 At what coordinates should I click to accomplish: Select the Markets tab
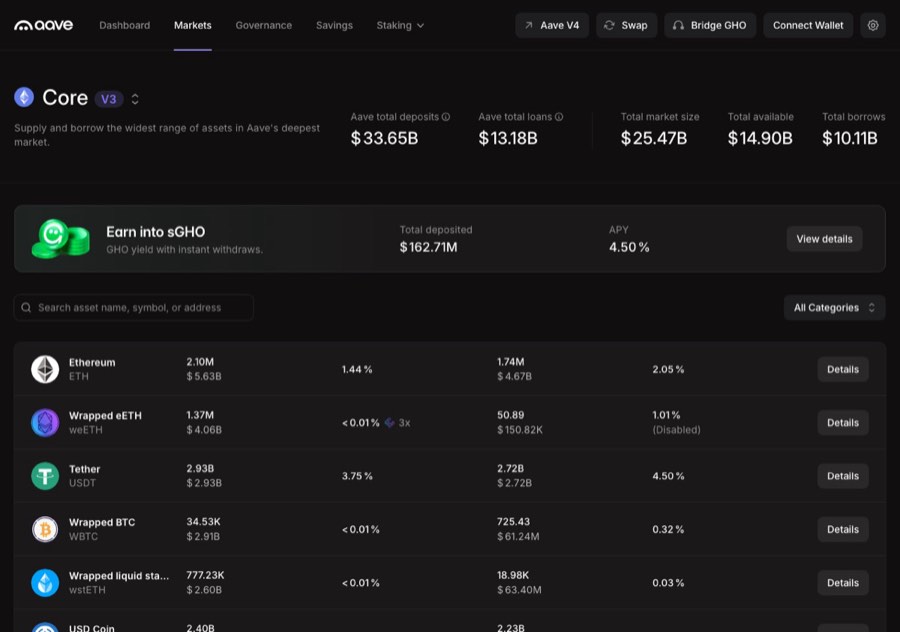[193, 25]
